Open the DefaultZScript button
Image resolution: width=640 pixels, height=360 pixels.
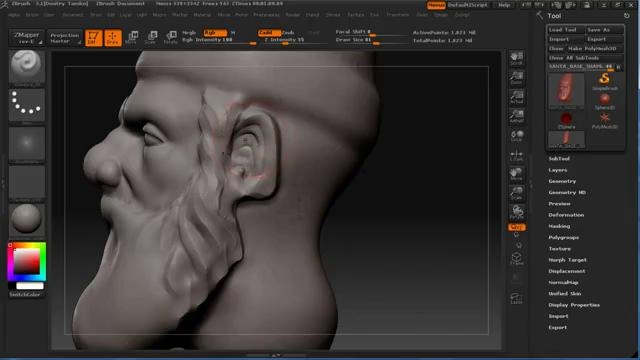(468, 5)
